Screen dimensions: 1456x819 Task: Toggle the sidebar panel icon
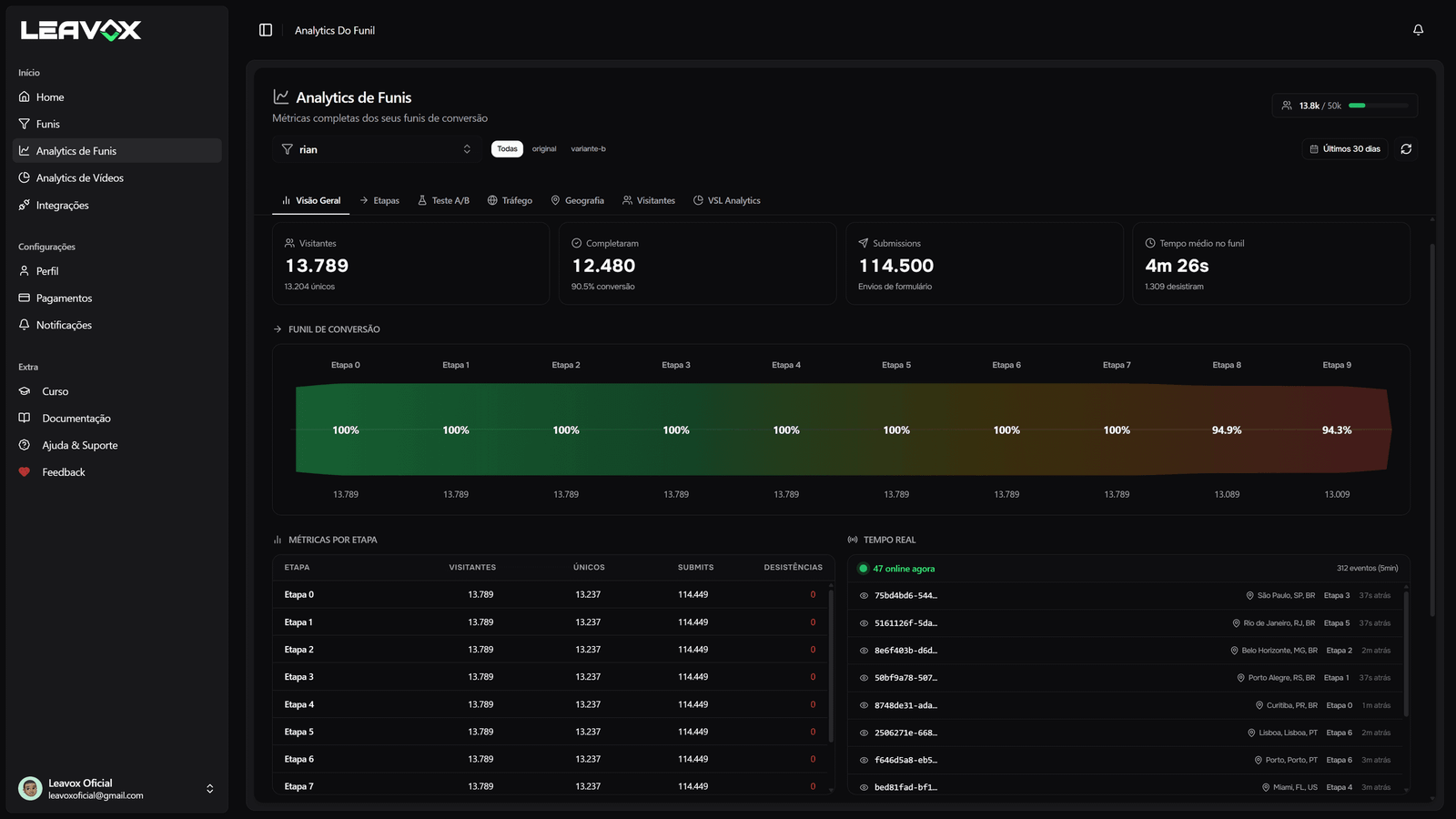click(x=266, y=30)
